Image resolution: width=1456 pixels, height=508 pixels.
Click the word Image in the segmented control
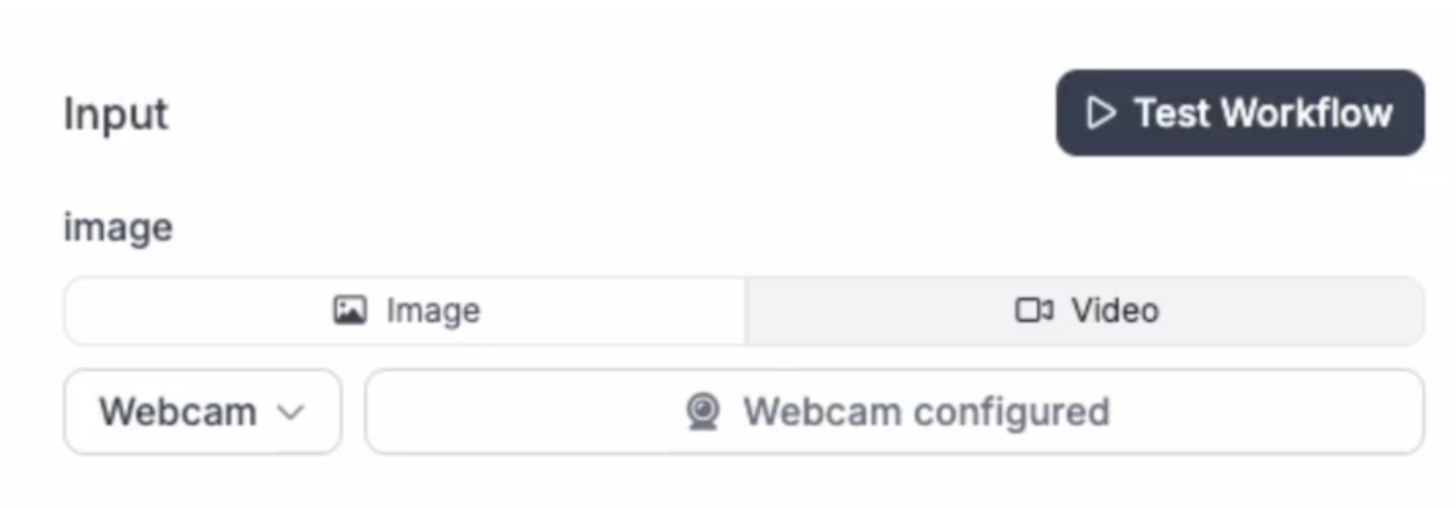[x=433, y=312]
